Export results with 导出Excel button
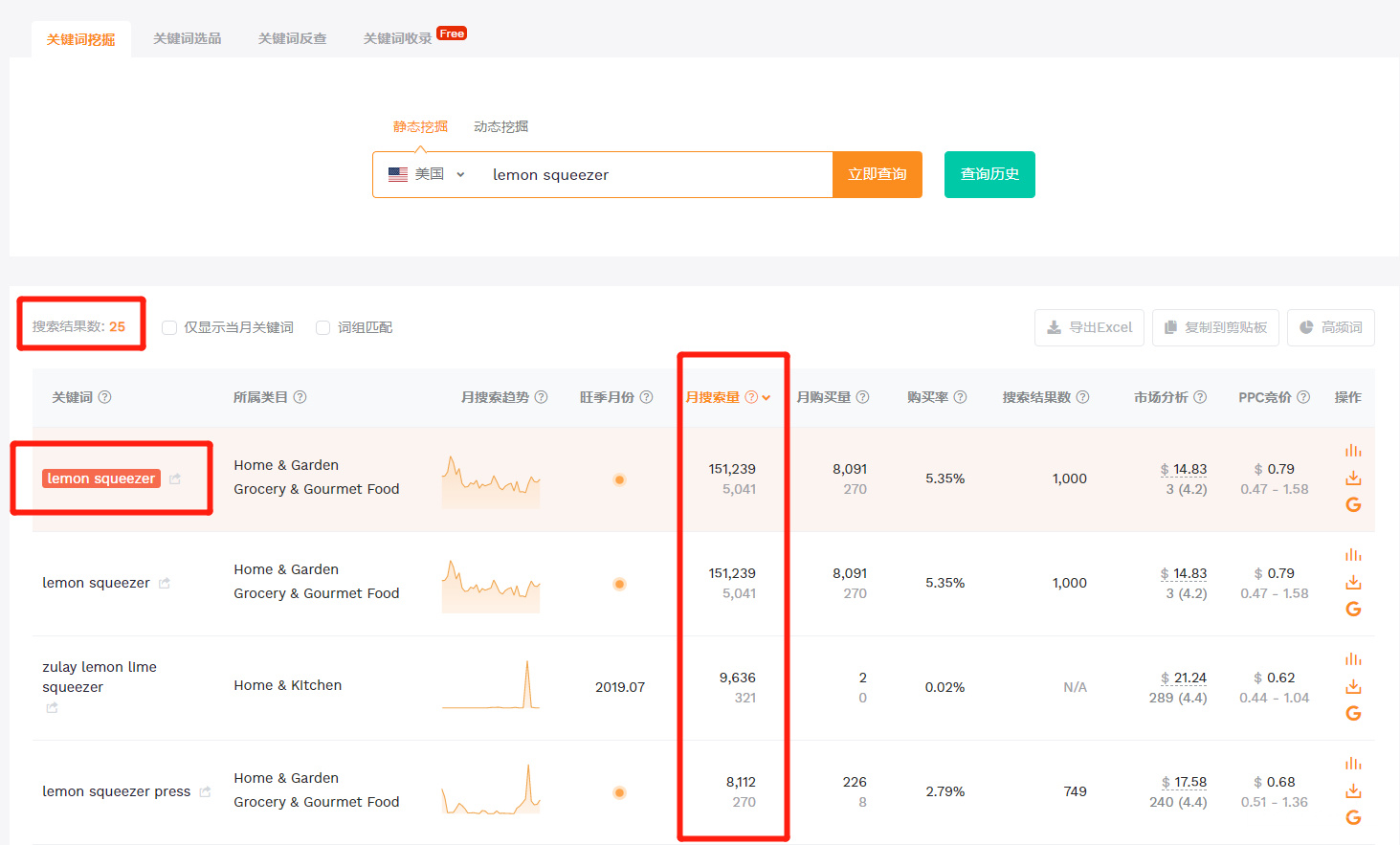 1089,327
